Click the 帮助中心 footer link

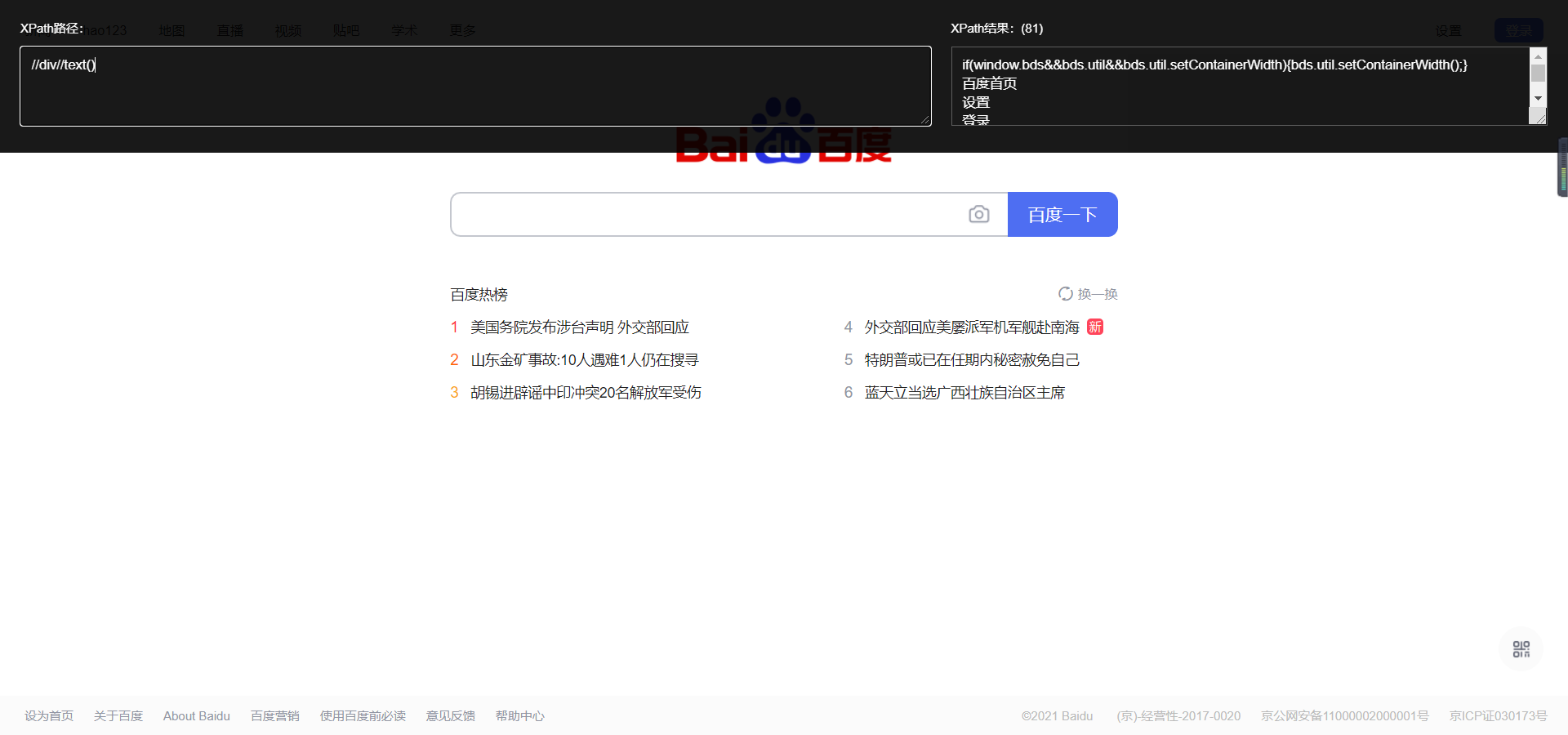point(520,715)
